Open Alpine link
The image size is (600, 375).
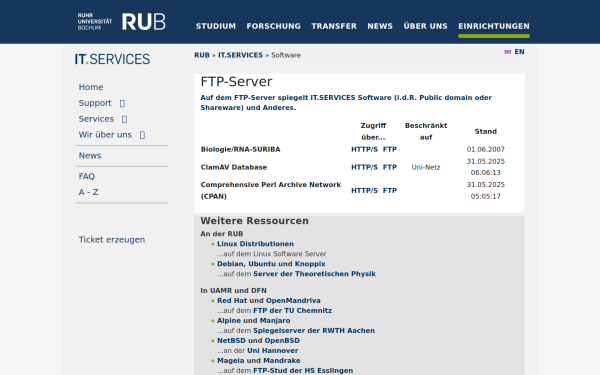tap(229, 321)
